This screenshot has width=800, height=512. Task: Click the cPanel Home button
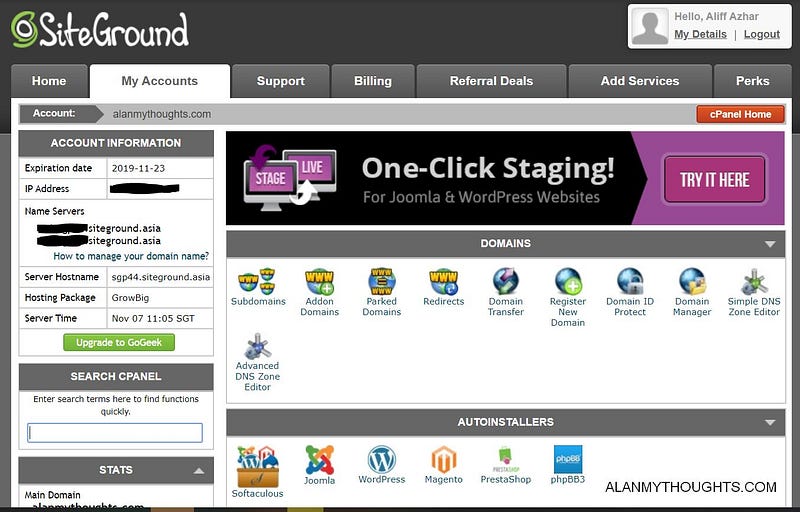[740, 114]
